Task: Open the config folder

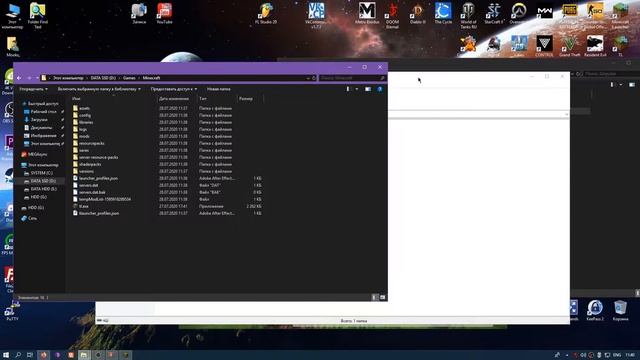Action: pyautogui.click(x=85, y=115)
